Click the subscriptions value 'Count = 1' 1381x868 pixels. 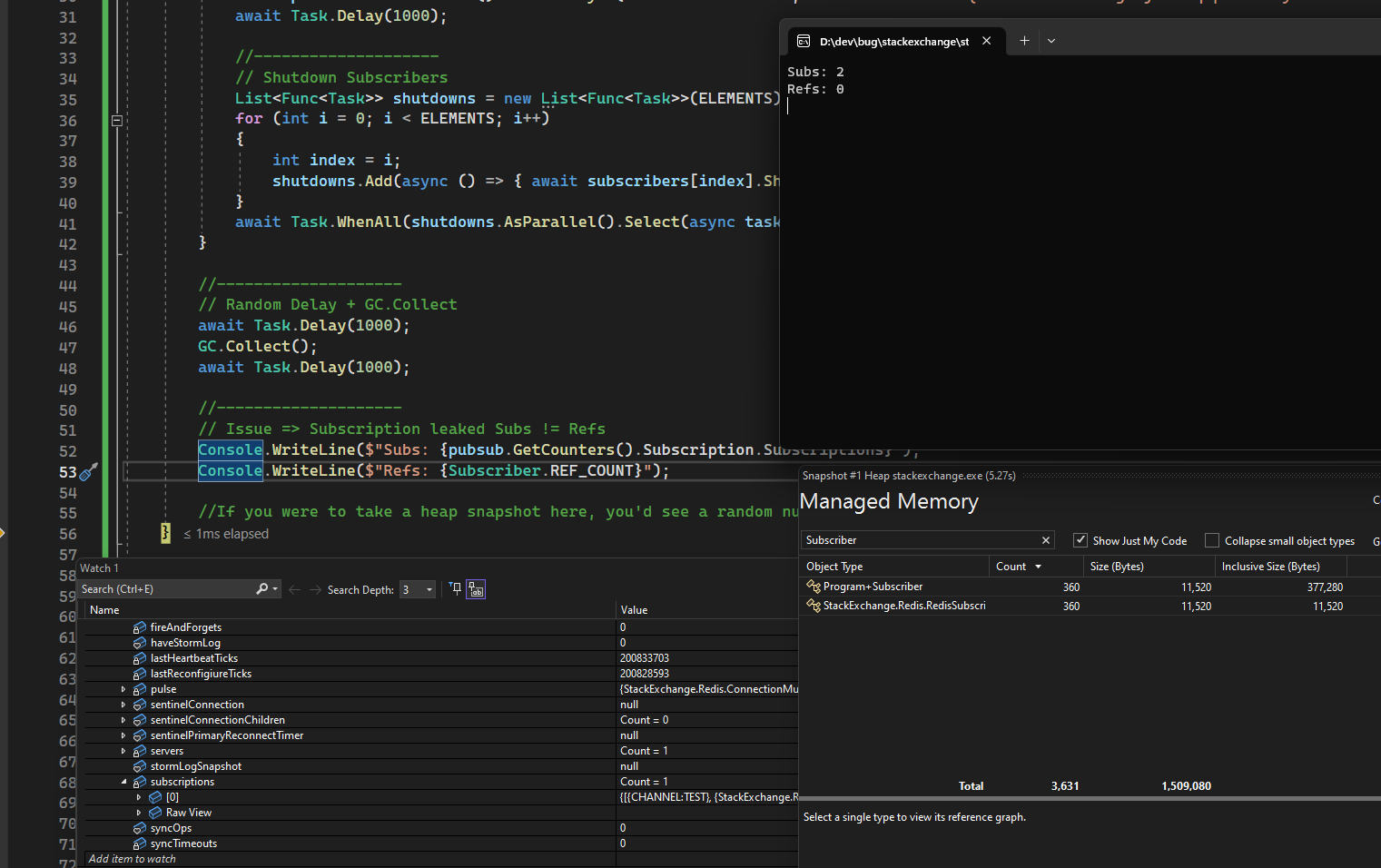[644, 782]
